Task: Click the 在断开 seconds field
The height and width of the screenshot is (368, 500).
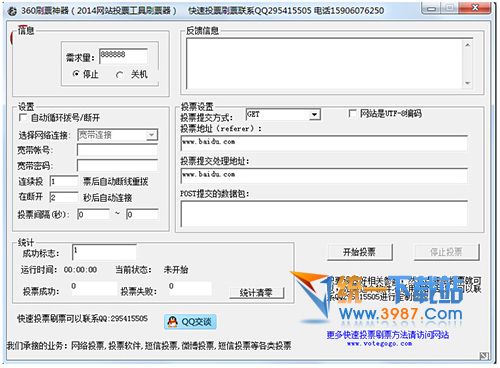Action: coord(64,197)
